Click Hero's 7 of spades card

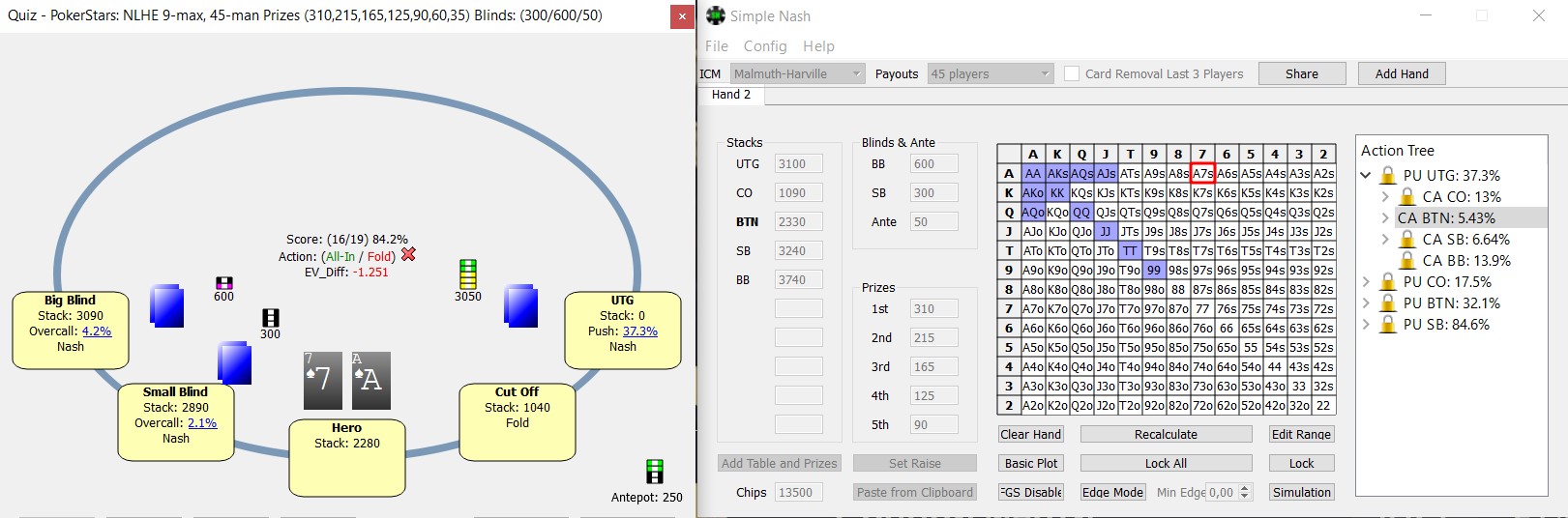pyautogui.click(x=323, y=380)
